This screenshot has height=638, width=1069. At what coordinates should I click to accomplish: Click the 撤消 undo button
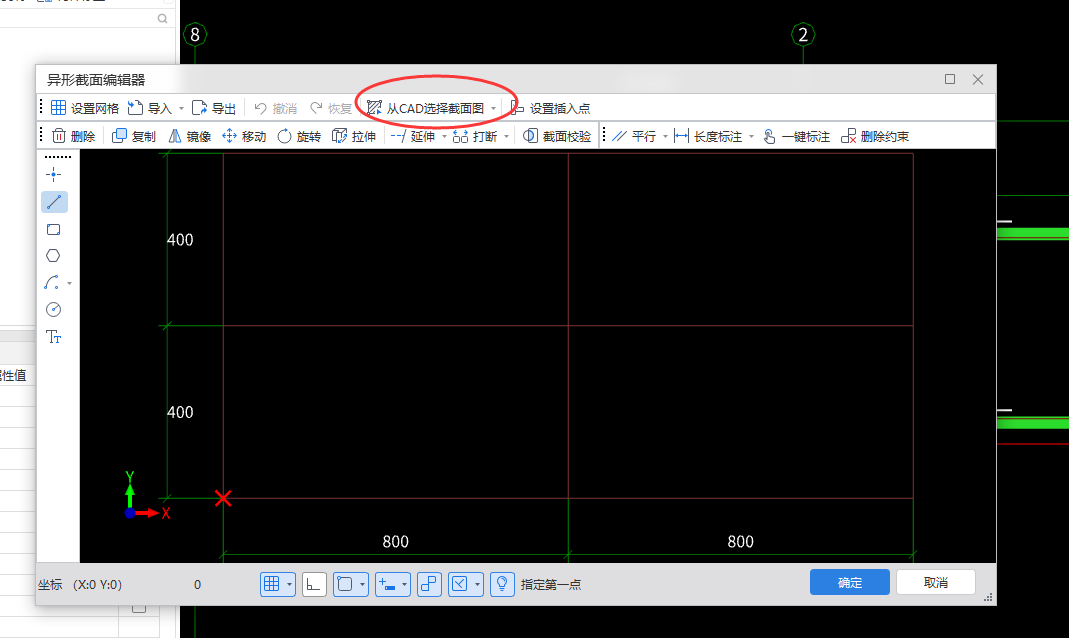(275, 108)
